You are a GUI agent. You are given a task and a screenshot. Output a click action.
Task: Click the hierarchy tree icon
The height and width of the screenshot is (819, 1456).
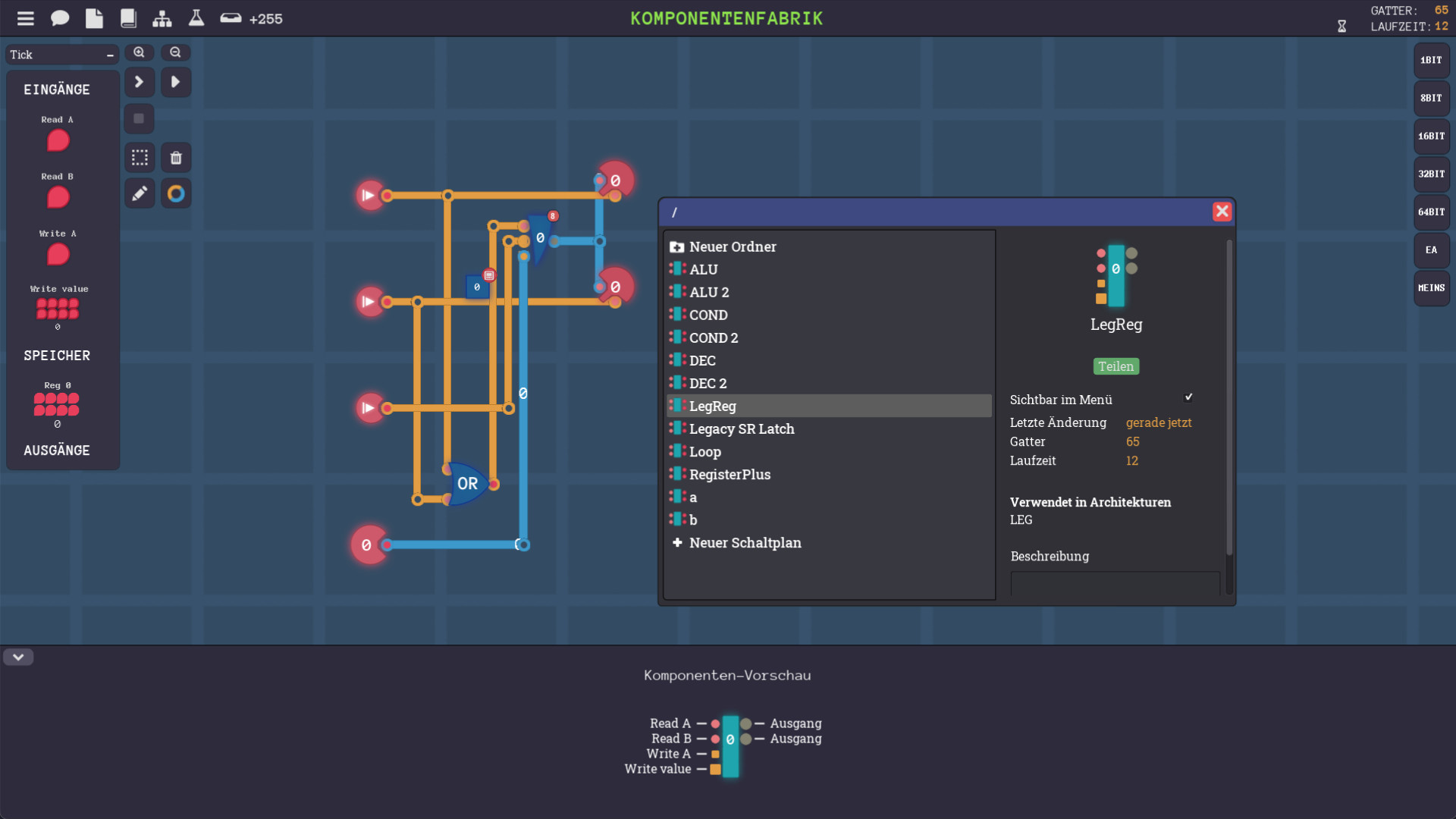pyautogui.click(x=162, y=18)
